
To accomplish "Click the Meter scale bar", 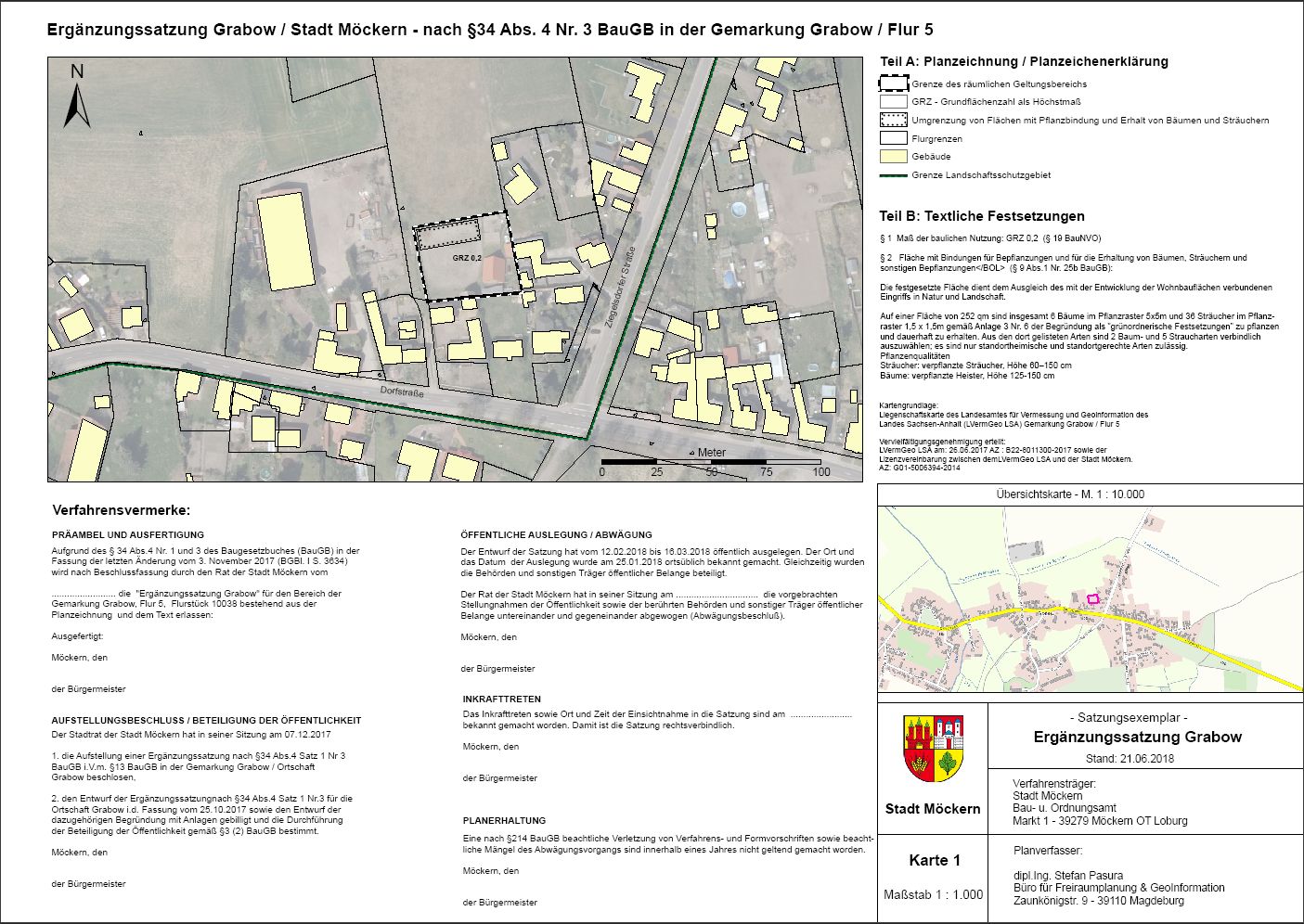I will 711,461.
